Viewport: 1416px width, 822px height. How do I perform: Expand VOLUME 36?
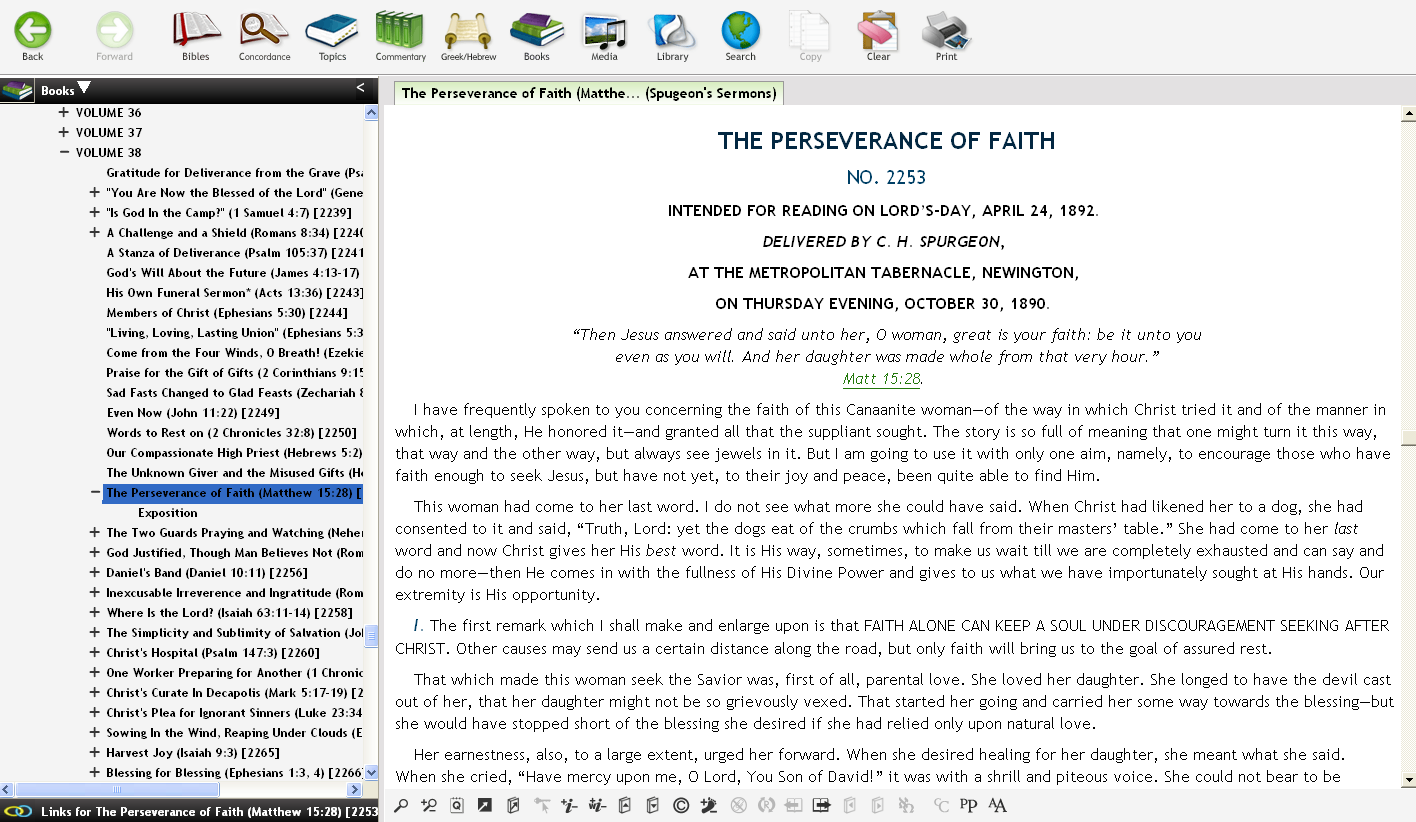[64, 112]
